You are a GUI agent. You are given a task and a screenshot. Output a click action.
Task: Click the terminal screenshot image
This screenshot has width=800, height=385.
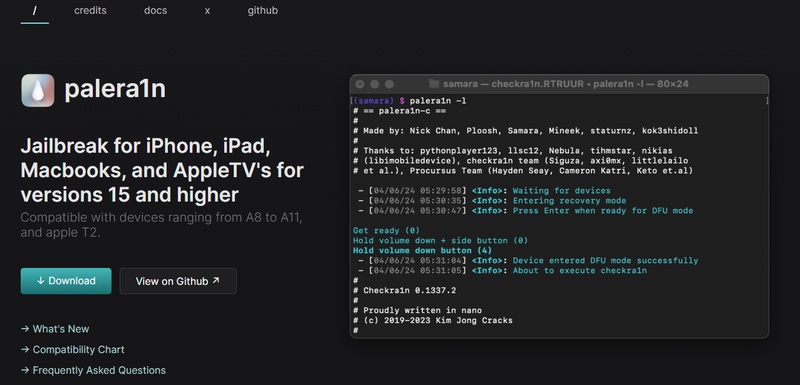click(x=559, y=206)
